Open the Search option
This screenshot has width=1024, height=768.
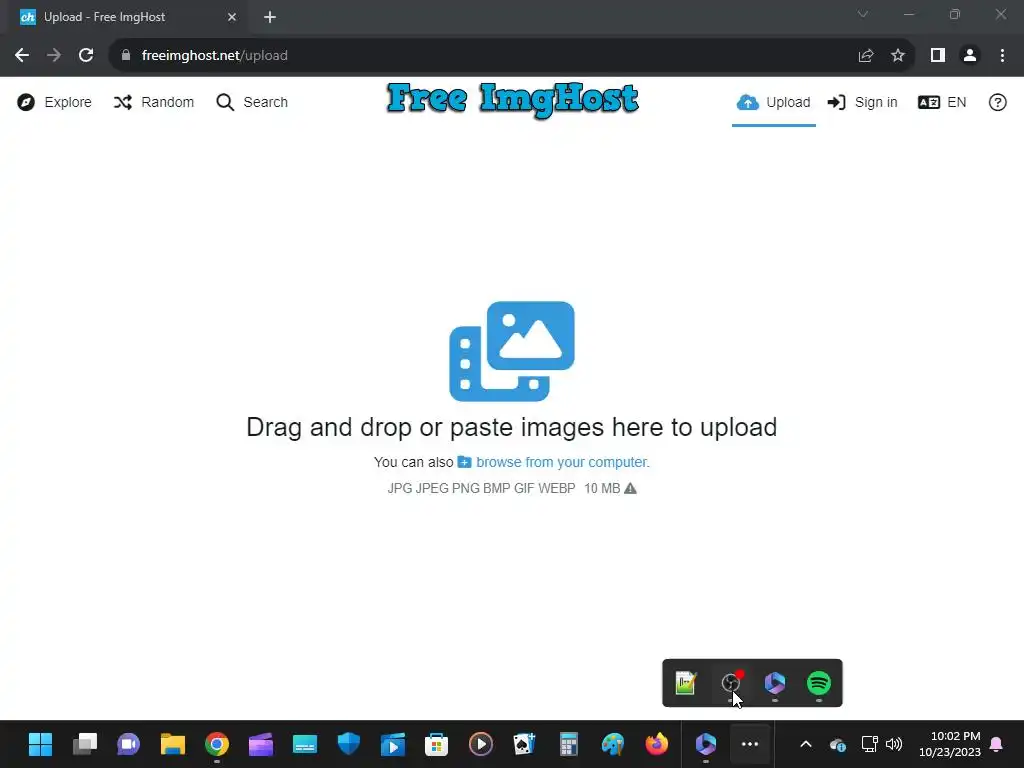point(252,103)
